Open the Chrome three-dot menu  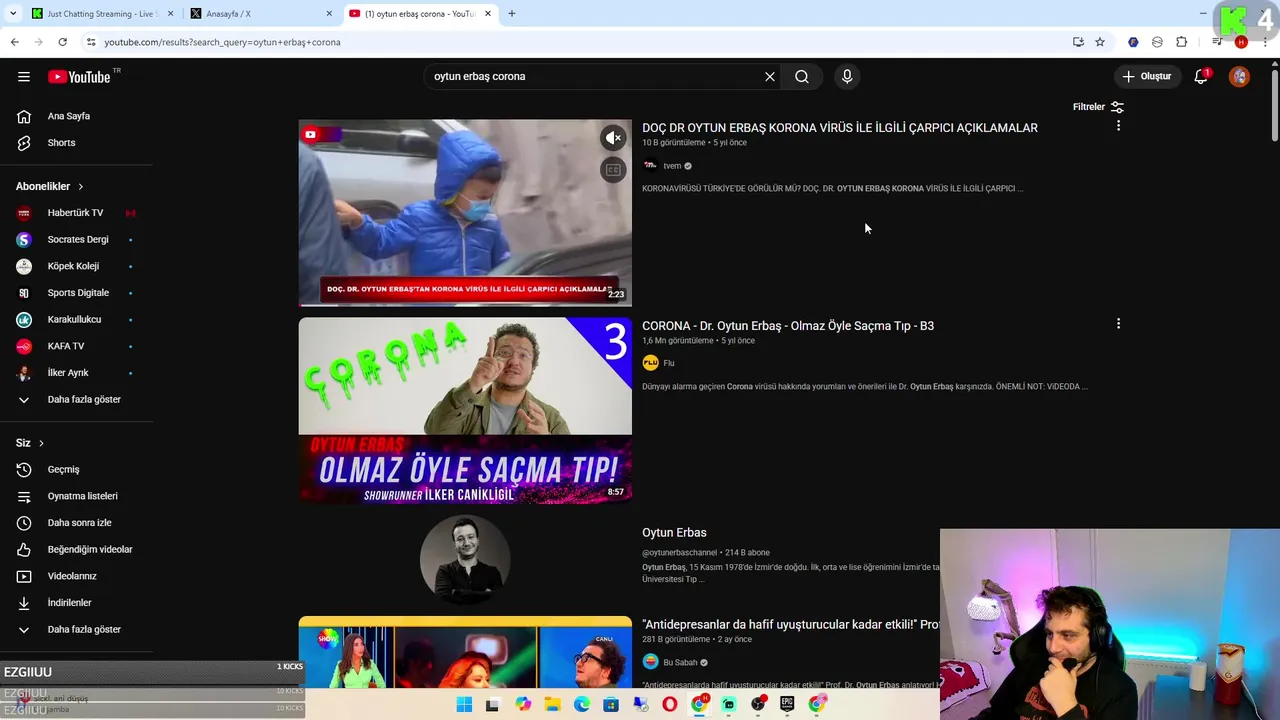click(x=1265, y=42)
